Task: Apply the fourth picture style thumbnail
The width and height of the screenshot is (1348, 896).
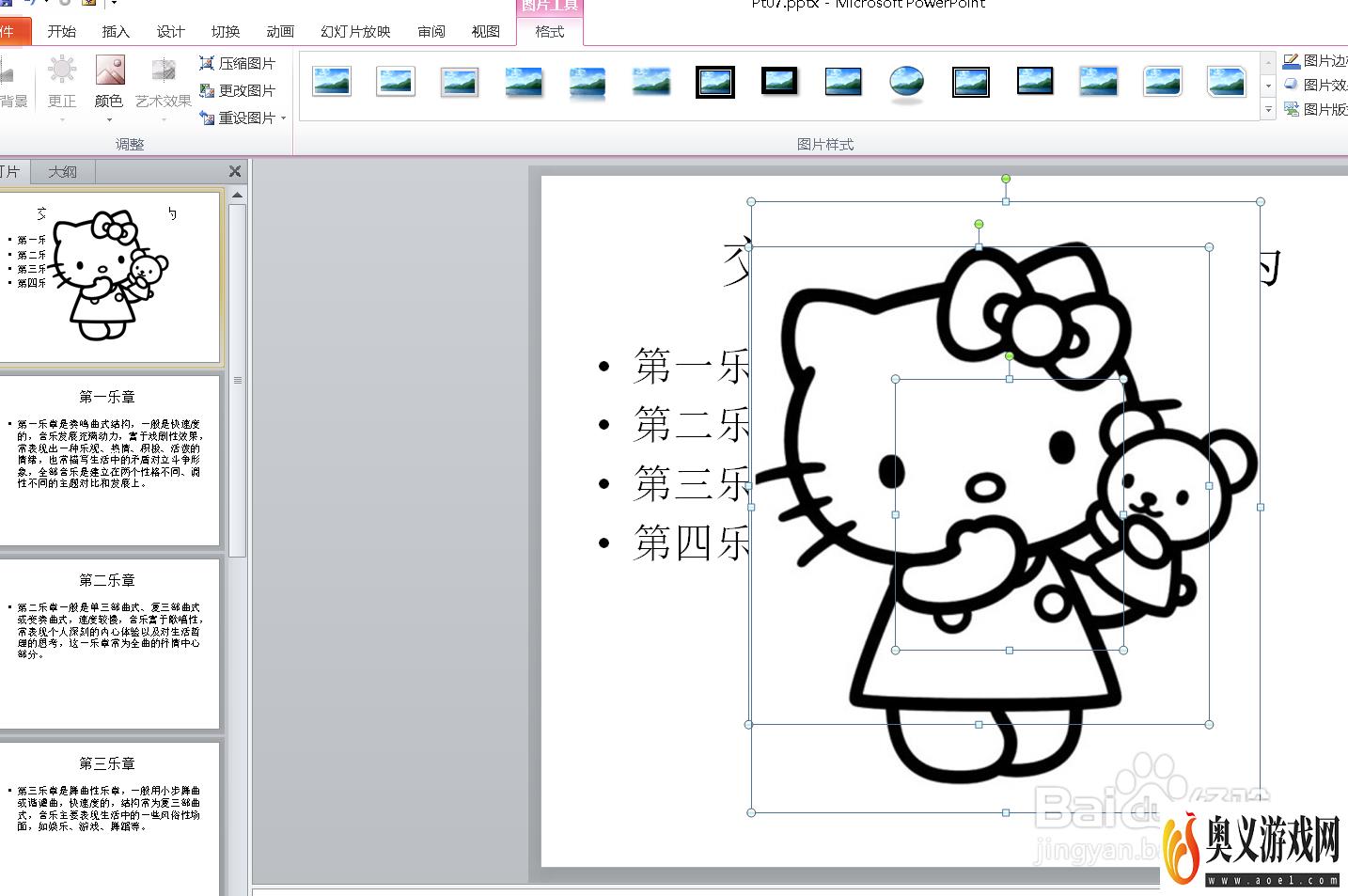Action: click(524, 82)
